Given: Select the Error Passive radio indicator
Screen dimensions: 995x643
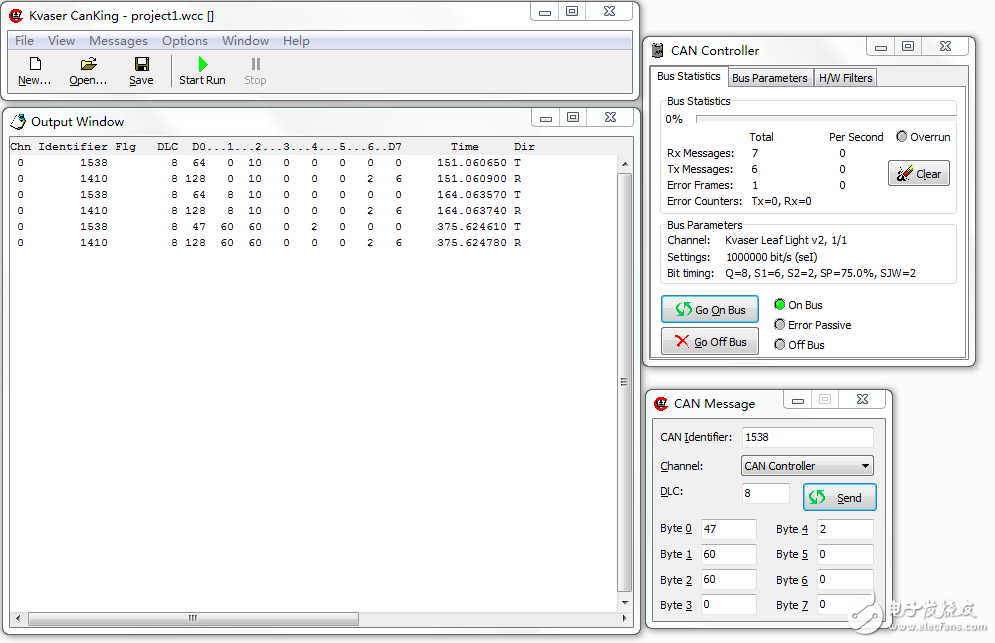Looking at the screenshot, I should (780, 325).
